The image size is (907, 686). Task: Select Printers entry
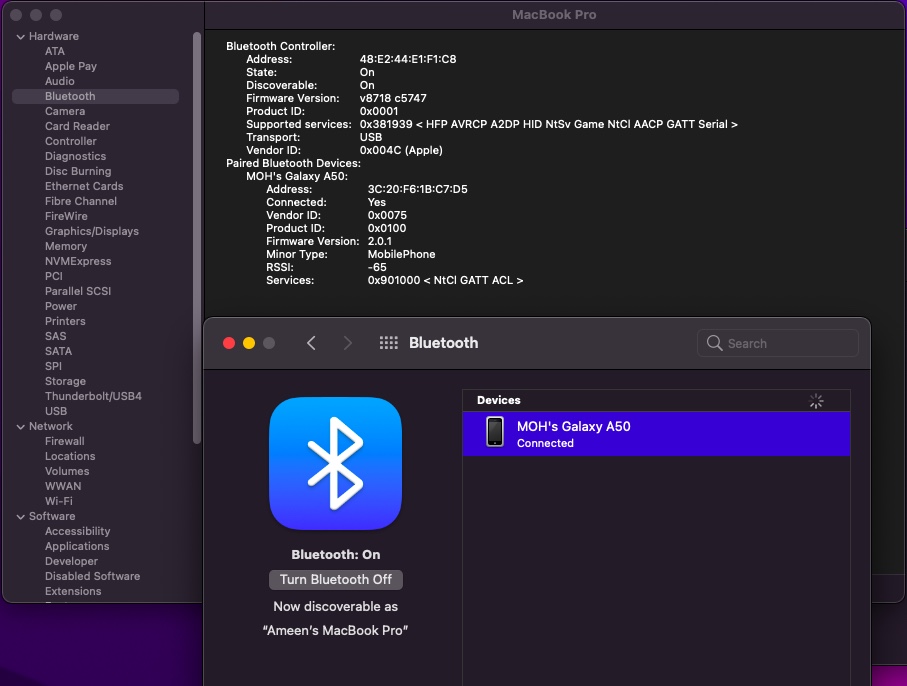click(x=65, y=322)
